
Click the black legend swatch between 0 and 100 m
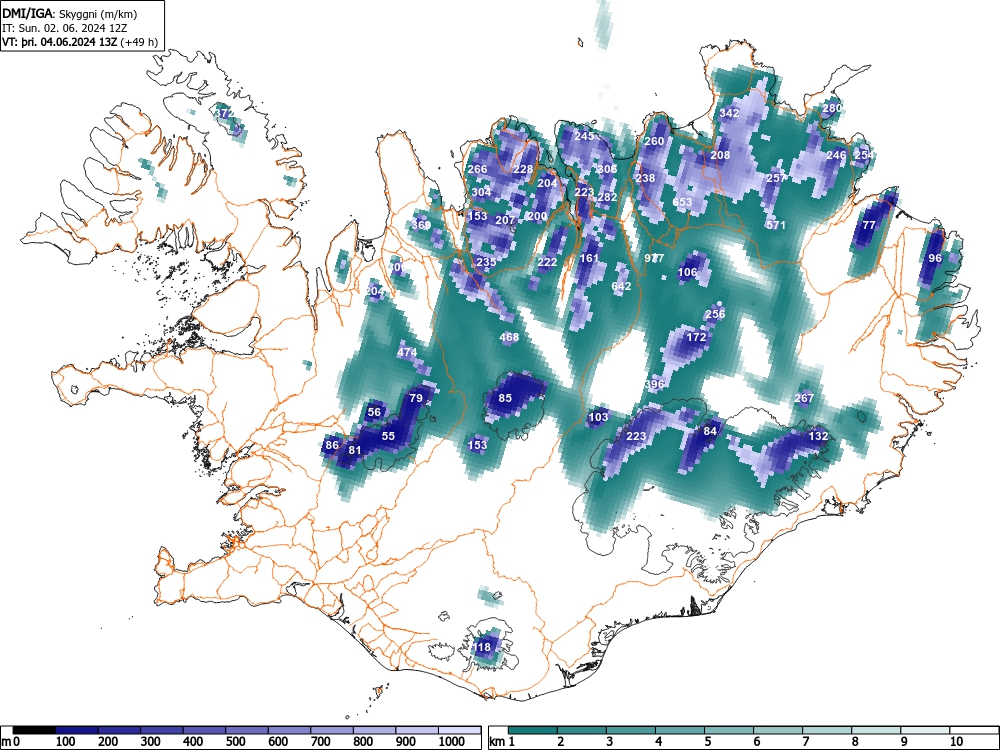click(x=34, y=730)
